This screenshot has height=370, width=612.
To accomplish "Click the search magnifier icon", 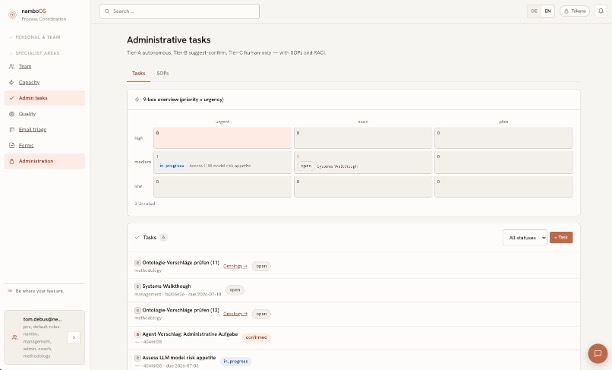I will pyautogui.click(x=107, y=11).
